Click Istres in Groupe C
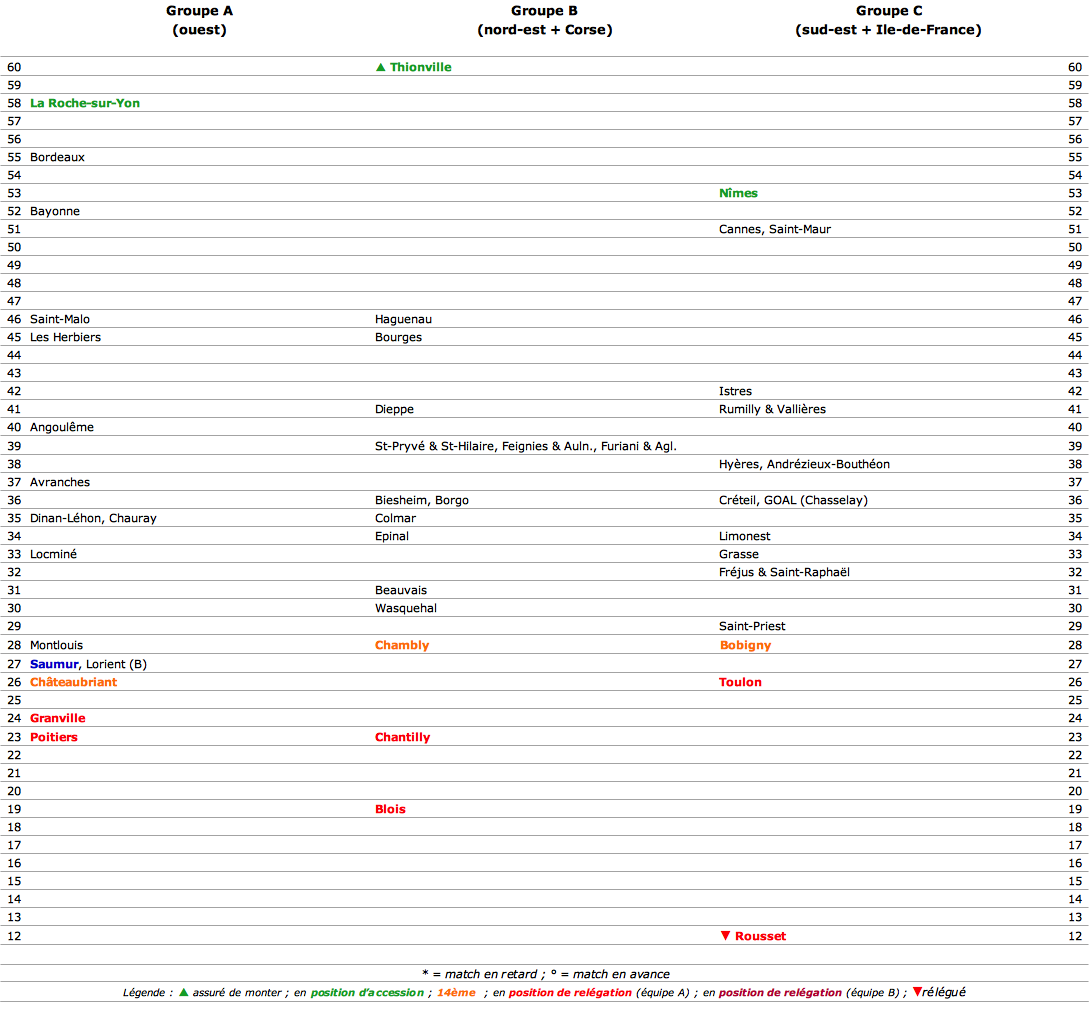 (x=735, y=392)
